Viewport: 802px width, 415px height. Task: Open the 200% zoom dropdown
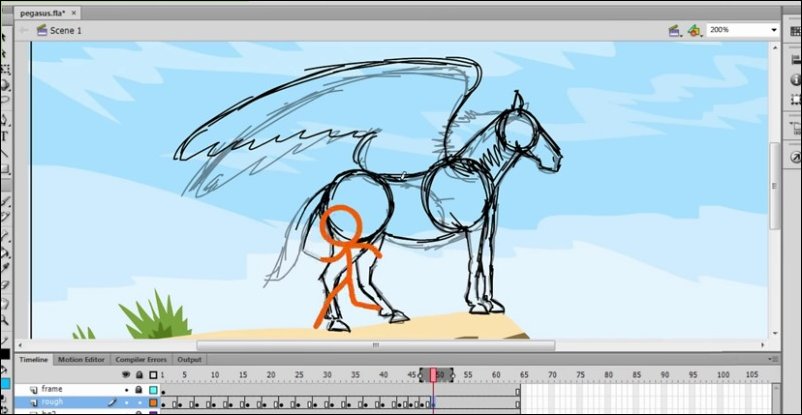click(x=773, y=30)
